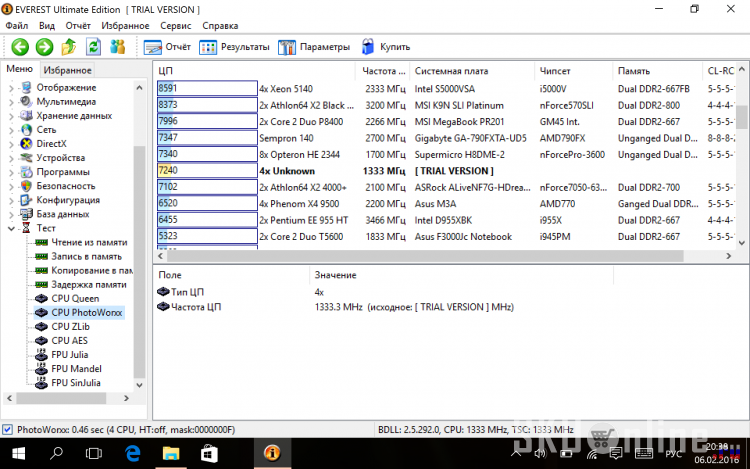Switch to the Меню tab
This screenshot has height=469, width=750.
click(20, 69)
